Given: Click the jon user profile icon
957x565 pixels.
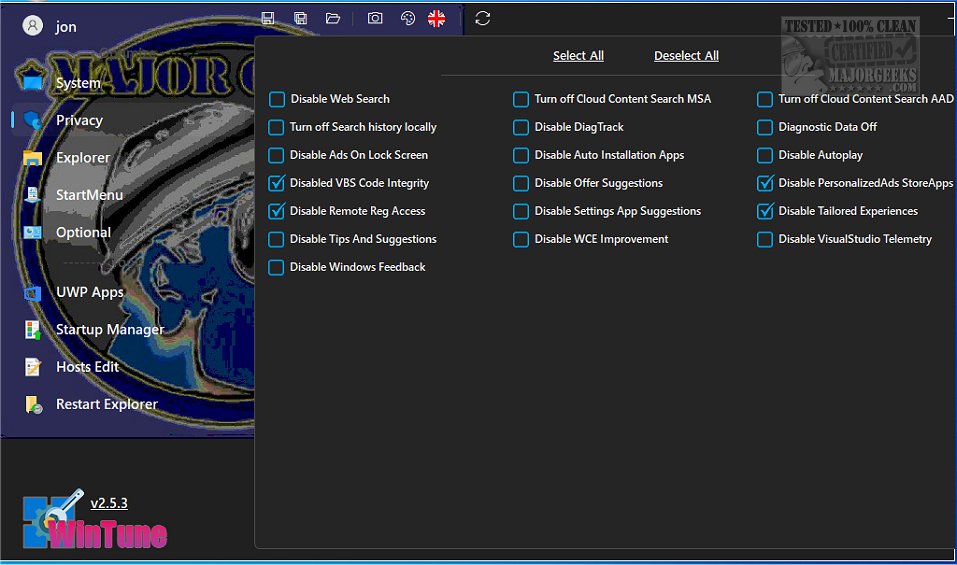Looking at the screenshot, I should point(34,26).
